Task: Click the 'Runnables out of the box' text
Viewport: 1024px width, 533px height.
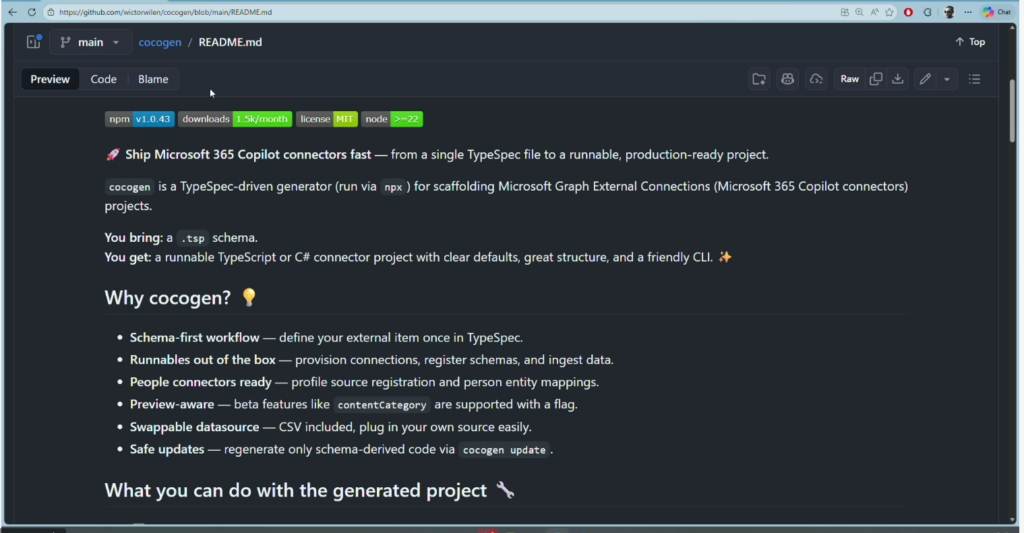Action: (202, 360)
